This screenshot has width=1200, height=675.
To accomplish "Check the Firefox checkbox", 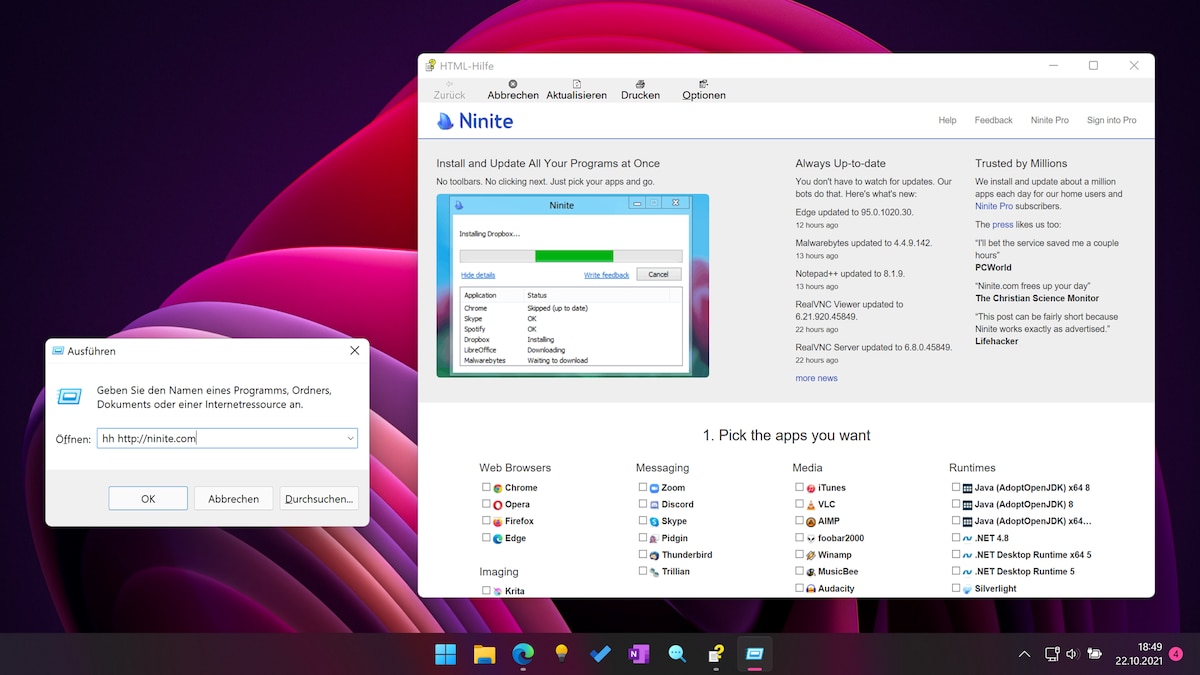I will coord(486,520).
